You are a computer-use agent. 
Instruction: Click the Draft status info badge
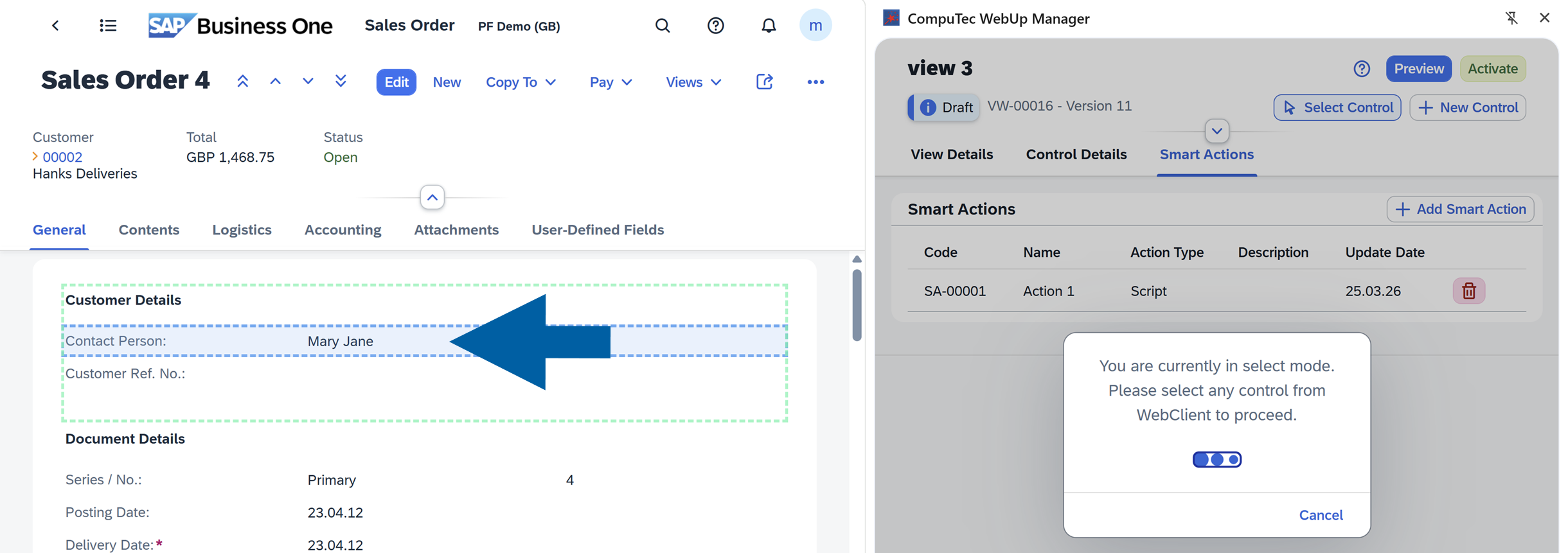(944, 107)
